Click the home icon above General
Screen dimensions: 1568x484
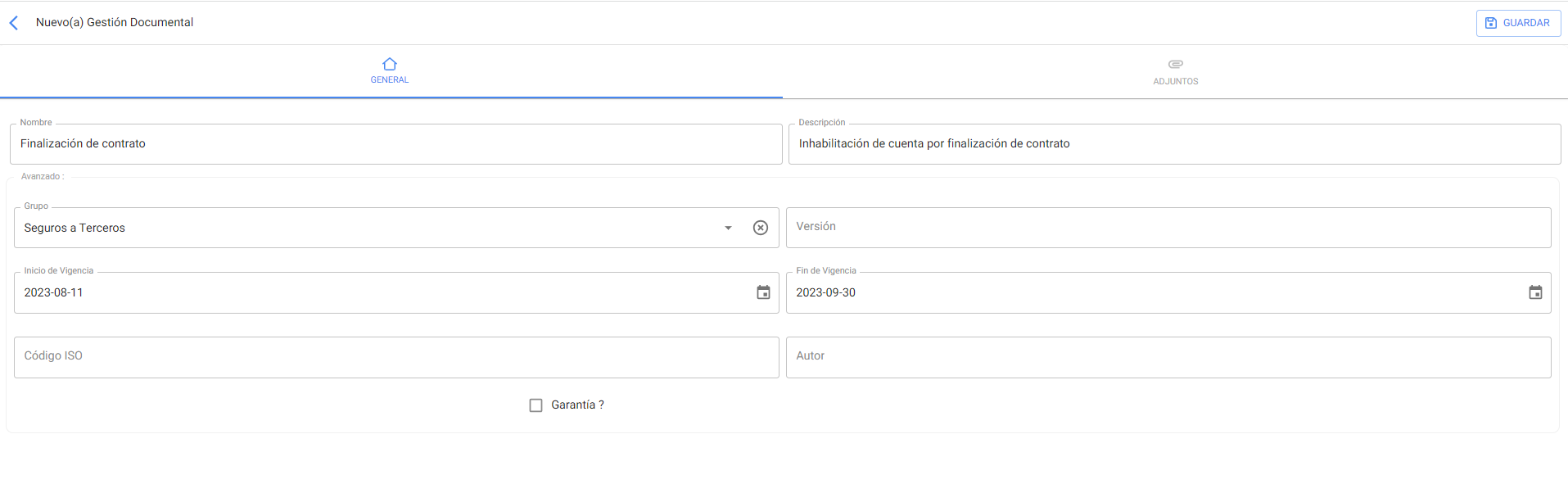point(390,64)
